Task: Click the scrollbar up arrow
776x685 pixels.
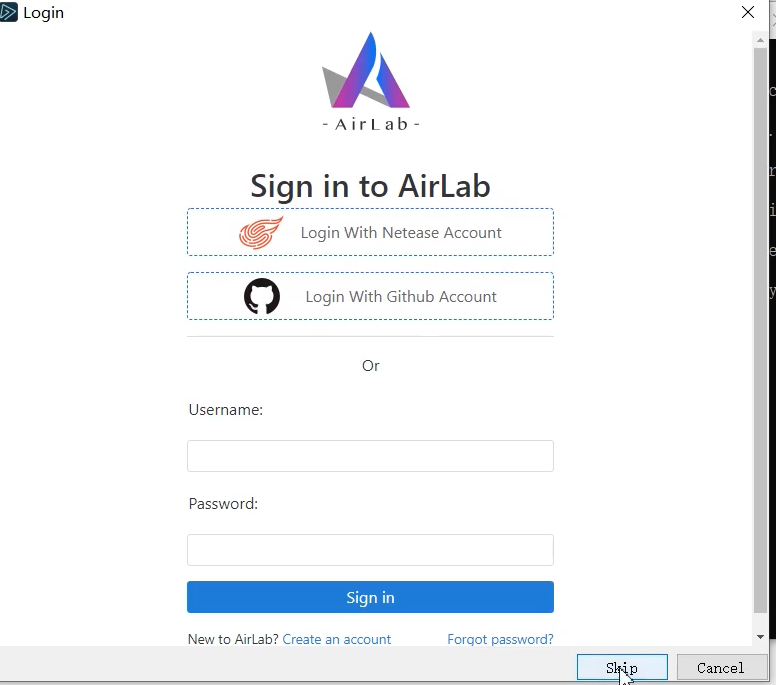Action: (761, 38)
